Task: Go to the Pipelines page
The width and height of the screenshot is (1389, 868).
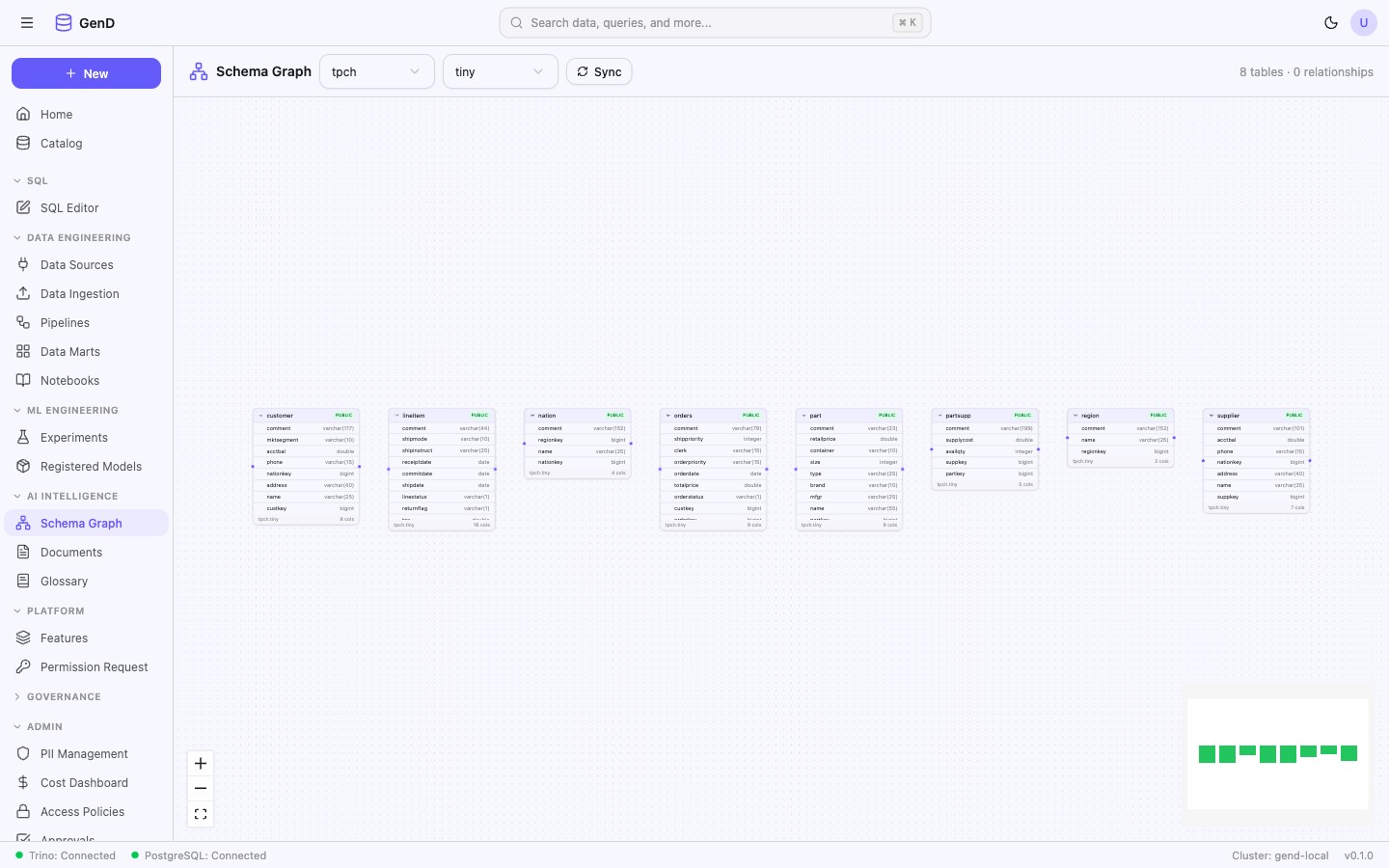Action: (x=65, y=323)
